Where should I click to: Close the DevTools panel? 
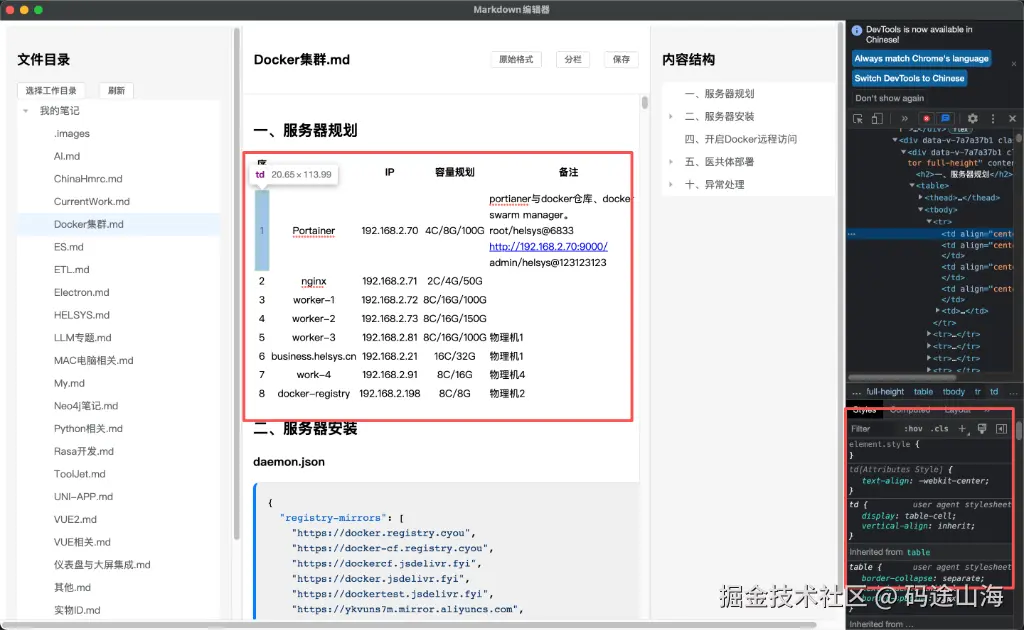(x=1012, y=119)
